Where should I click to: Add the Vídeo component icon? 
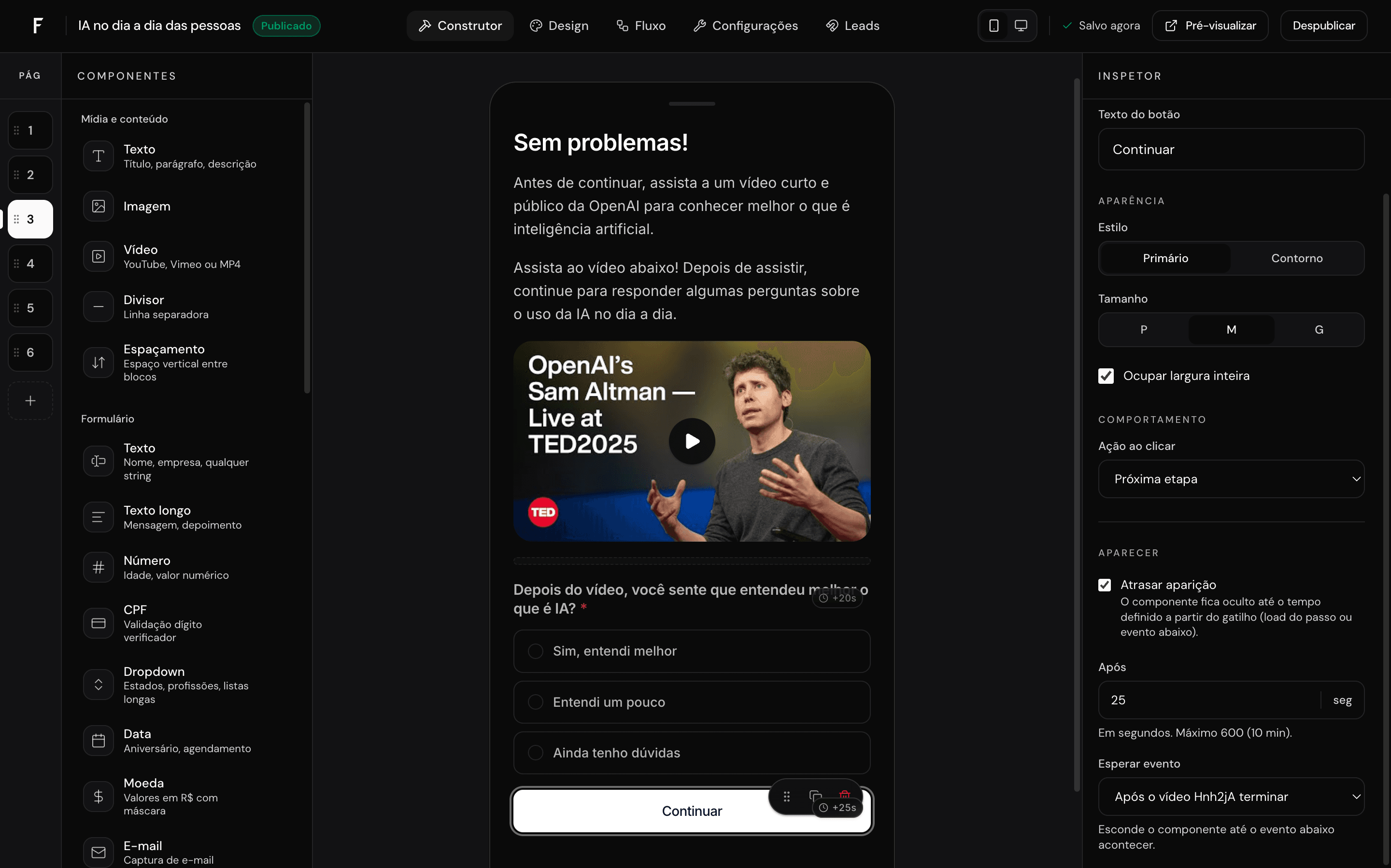click(98, 257)
